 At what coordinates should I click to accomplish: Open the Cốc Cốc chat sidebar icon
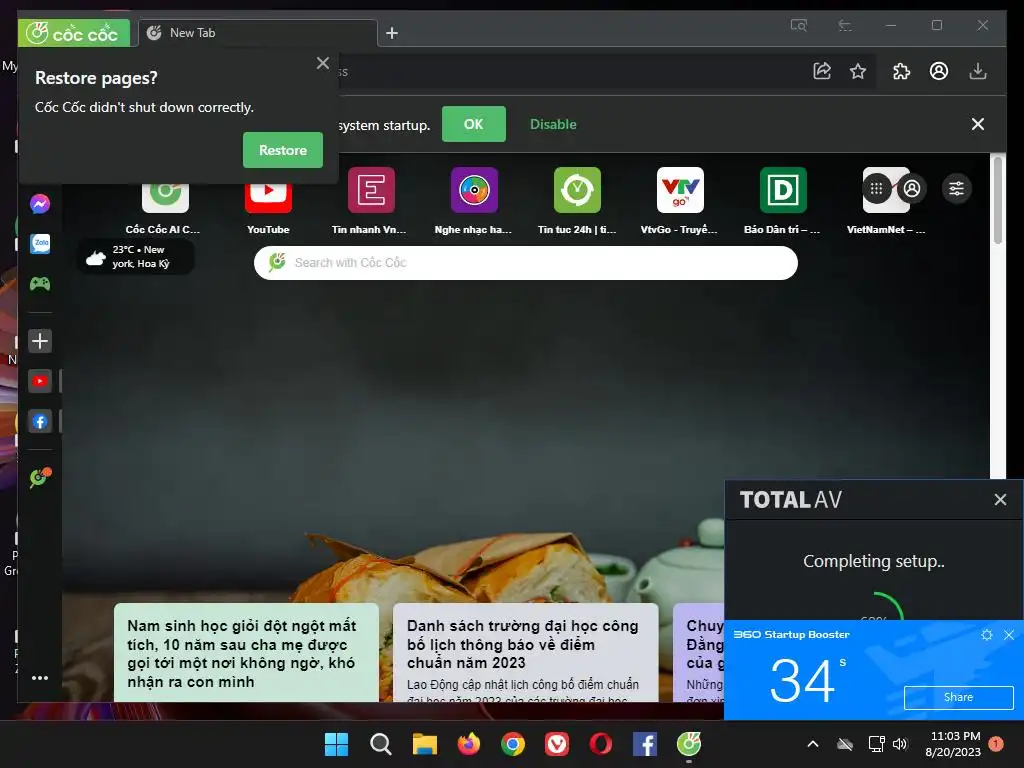tap(40, 477)
